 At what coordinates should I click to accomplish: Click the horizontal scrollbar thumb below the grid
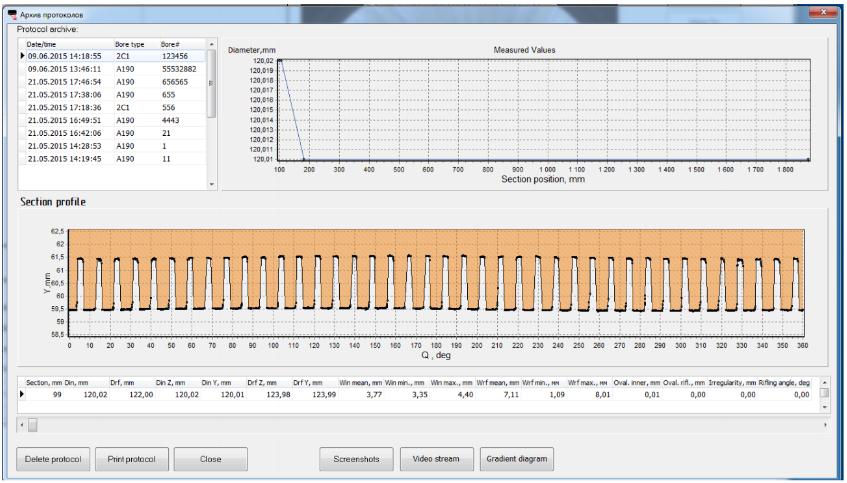tap(33, 425)
